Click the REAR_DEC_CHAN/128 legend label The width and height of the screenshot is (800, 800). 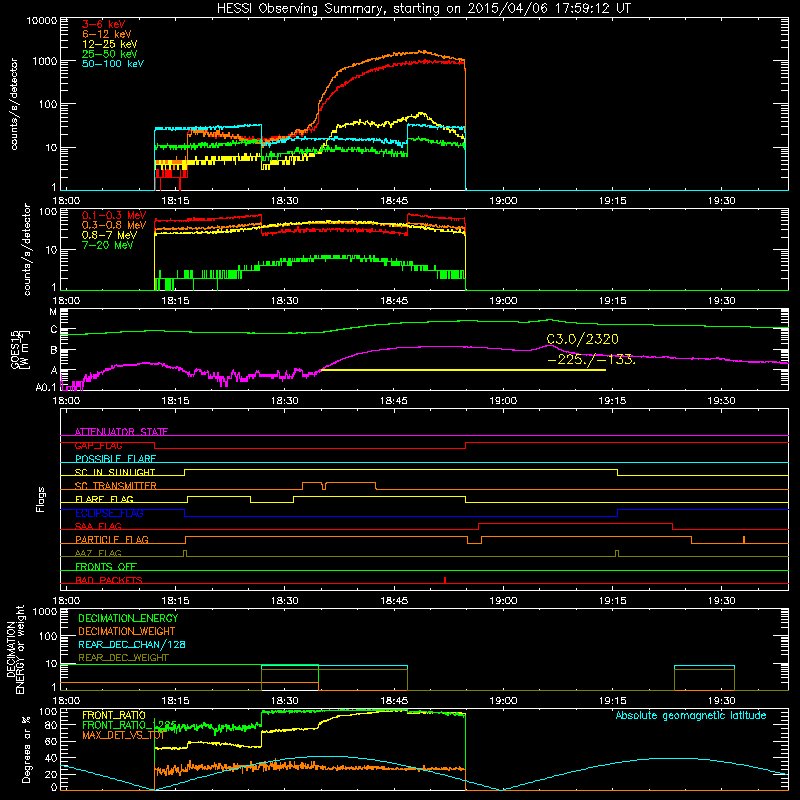click(132, 644)
